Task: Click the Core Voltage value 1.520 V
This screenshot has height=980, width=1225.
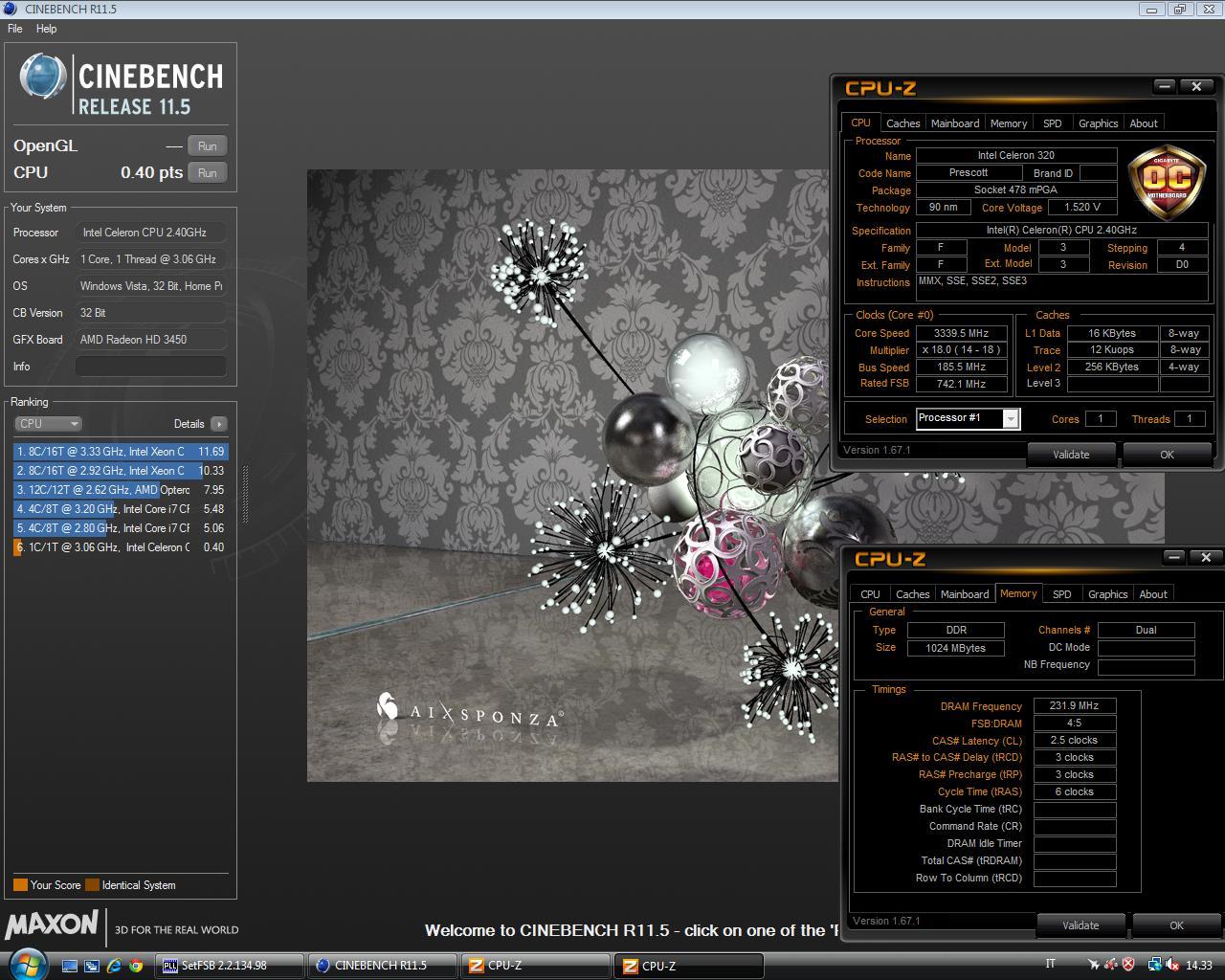Action: click(x=1081, y=208)
